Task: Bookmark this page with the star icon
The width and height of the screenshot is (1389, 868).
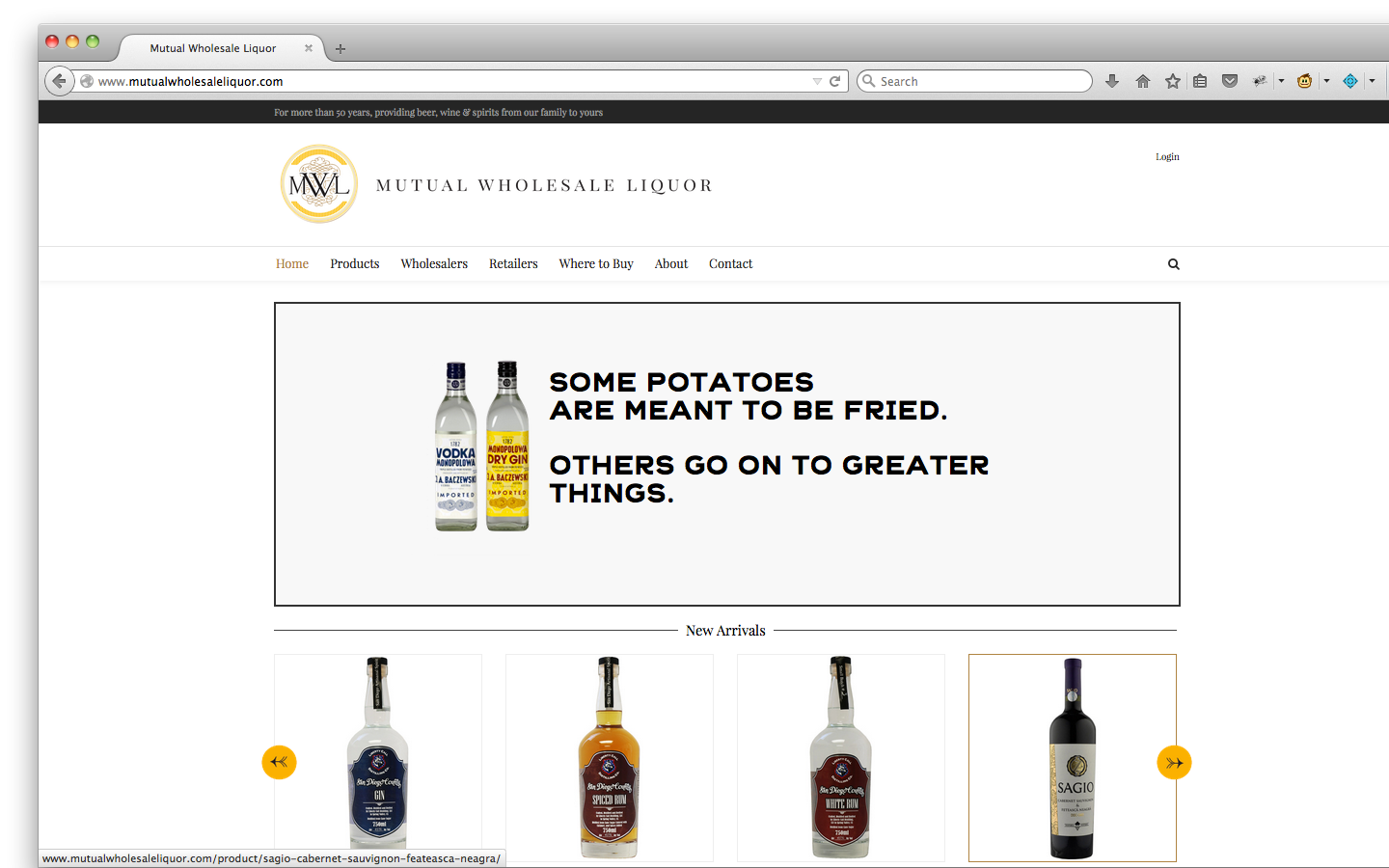Action: (x=1173, y=81)
